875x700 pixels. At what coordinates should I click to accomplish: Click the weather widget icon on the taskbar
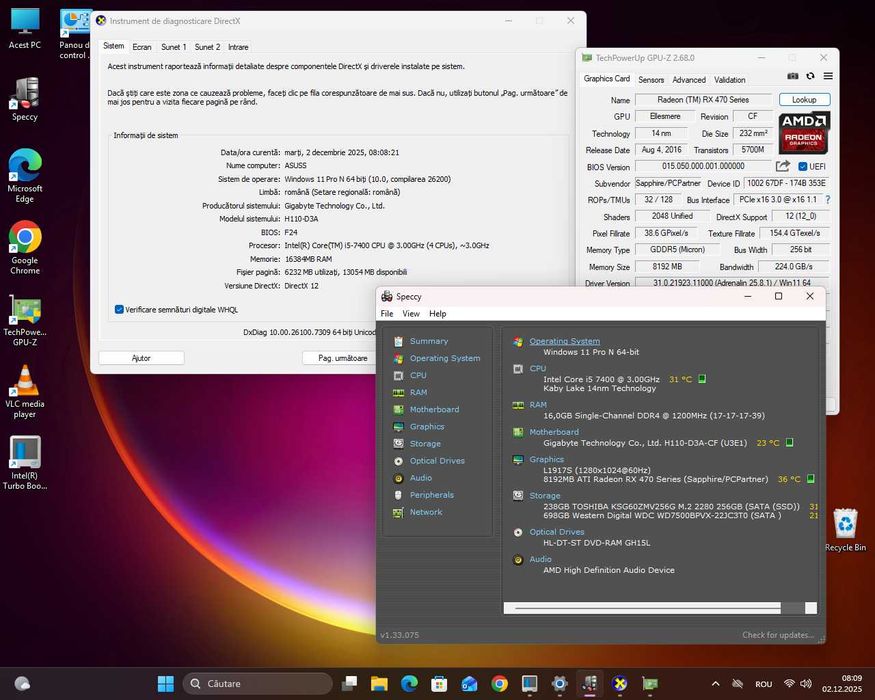click(22, 683)
